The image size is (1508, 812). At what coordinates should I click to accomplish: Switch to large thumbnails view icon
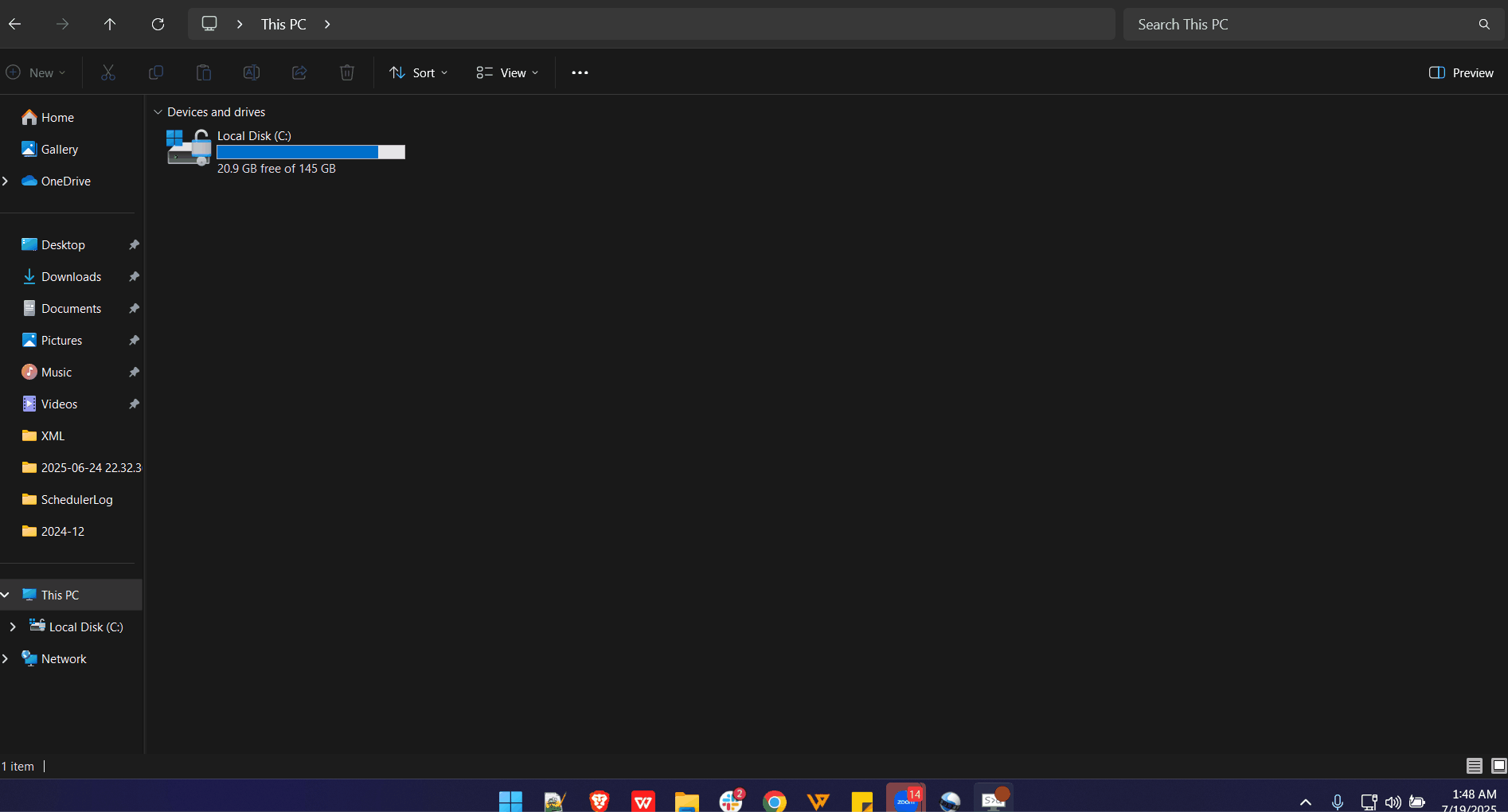pyautogui.click(x=1498, y=766)
